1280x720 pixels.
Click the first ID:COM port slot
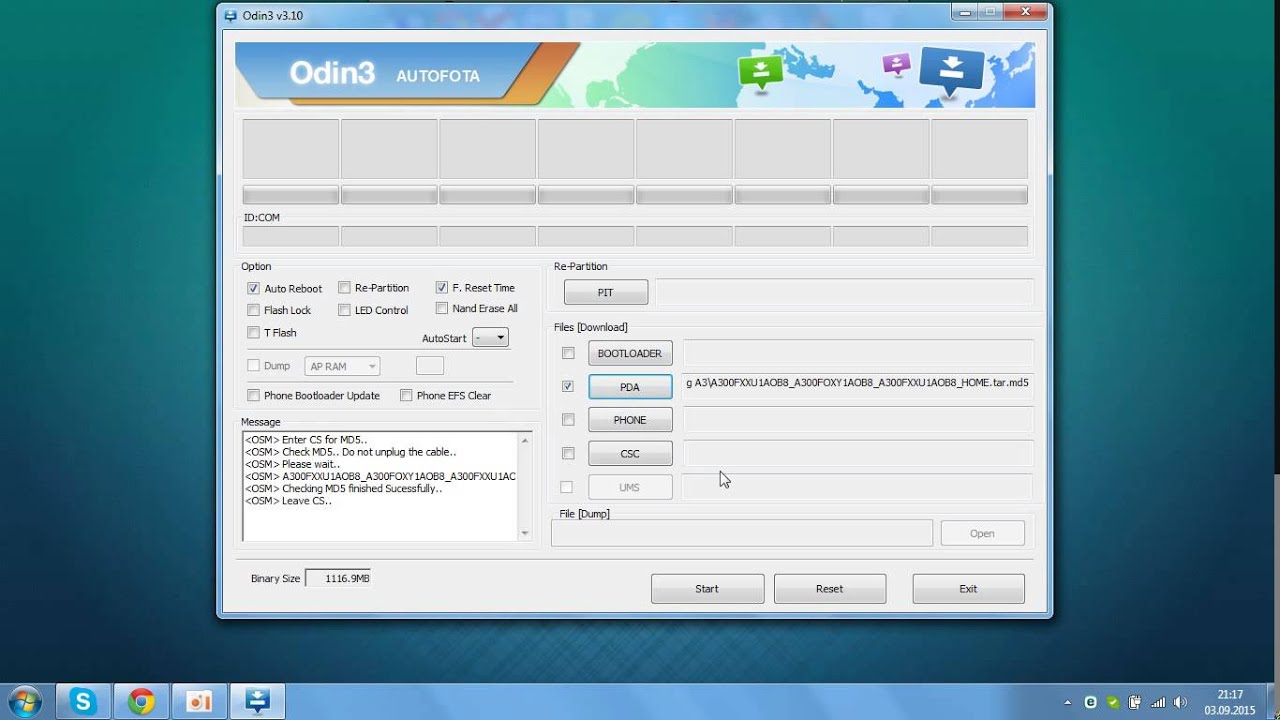pyautogui.click(x=290, y=236)
